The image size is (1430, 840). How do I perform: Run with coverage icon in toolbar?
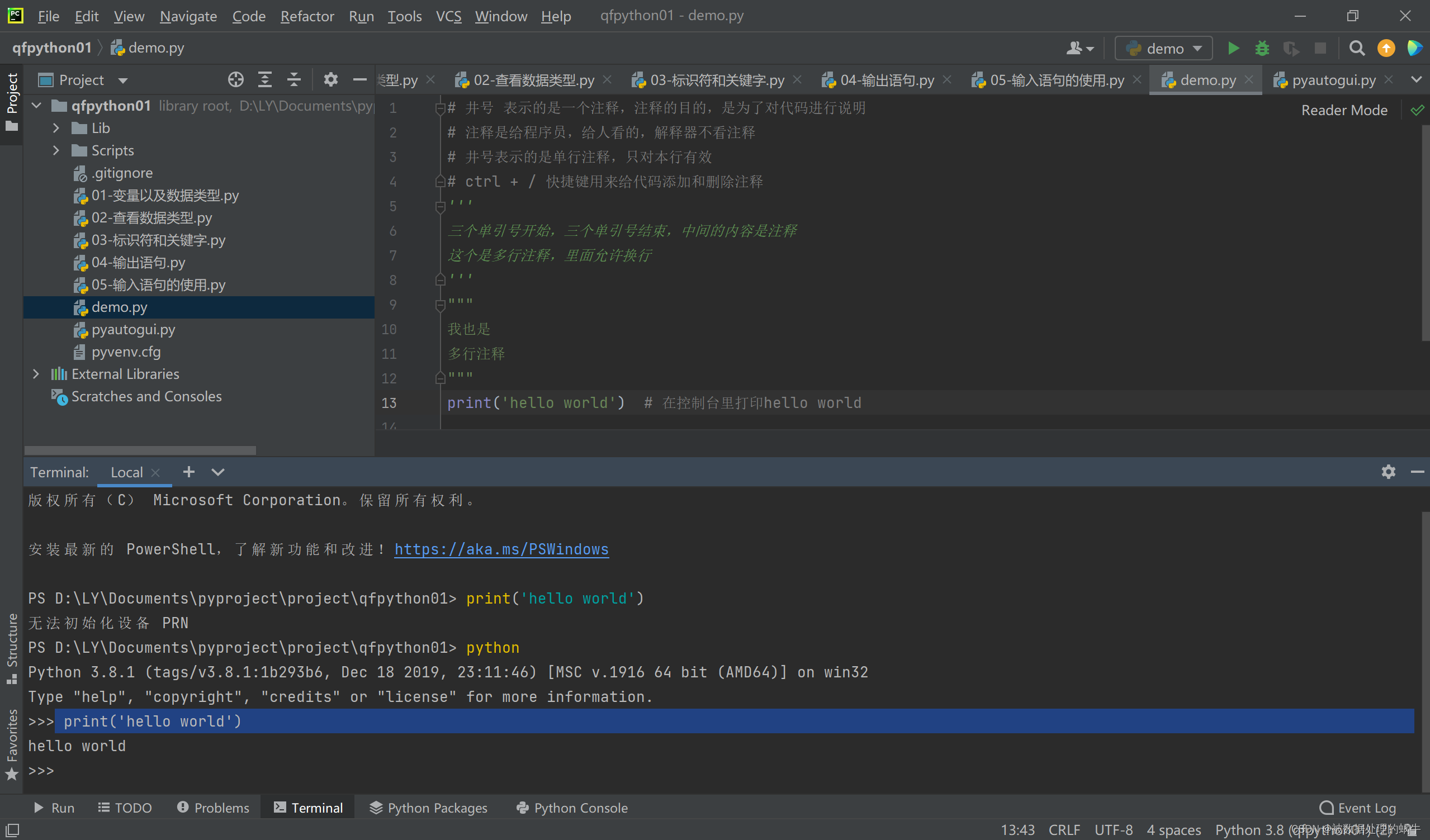point(1291,48)
